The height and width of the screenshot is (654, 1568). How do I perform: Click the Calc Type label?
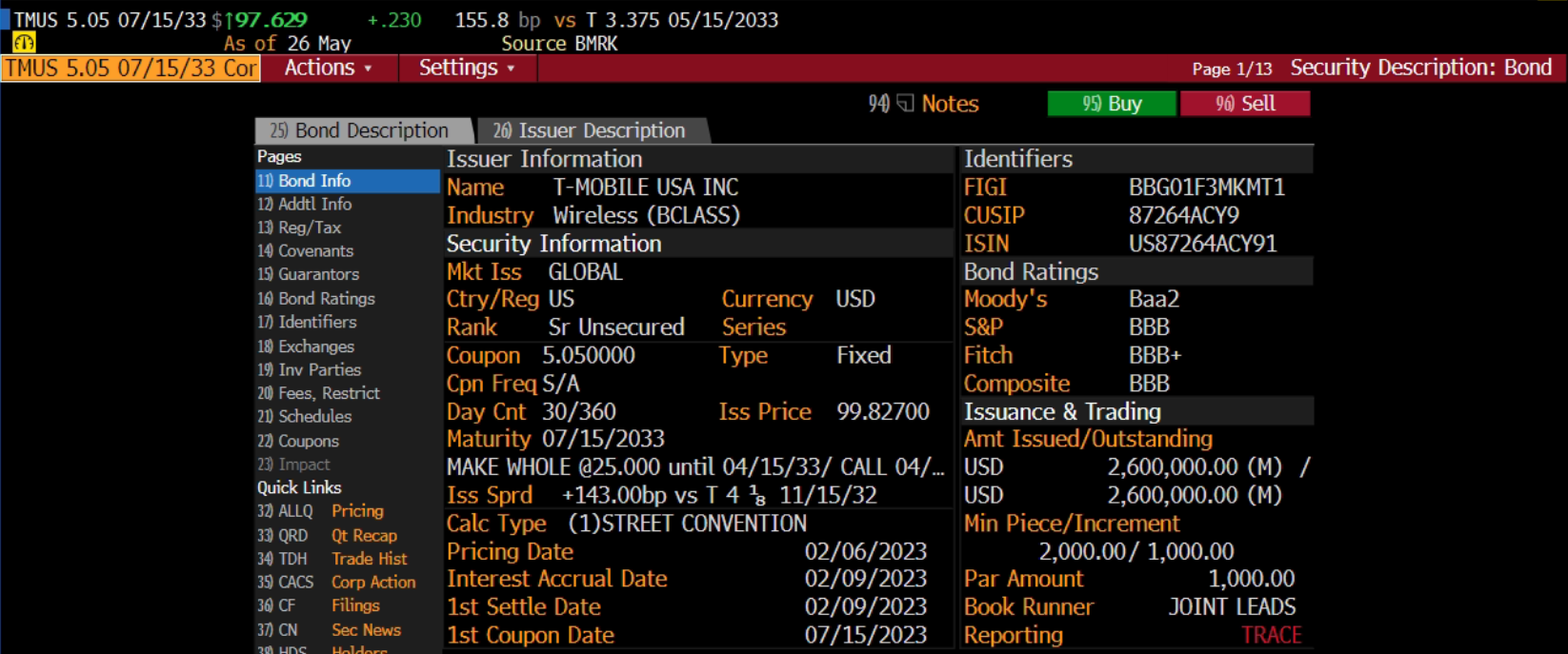tap(496, 524)
